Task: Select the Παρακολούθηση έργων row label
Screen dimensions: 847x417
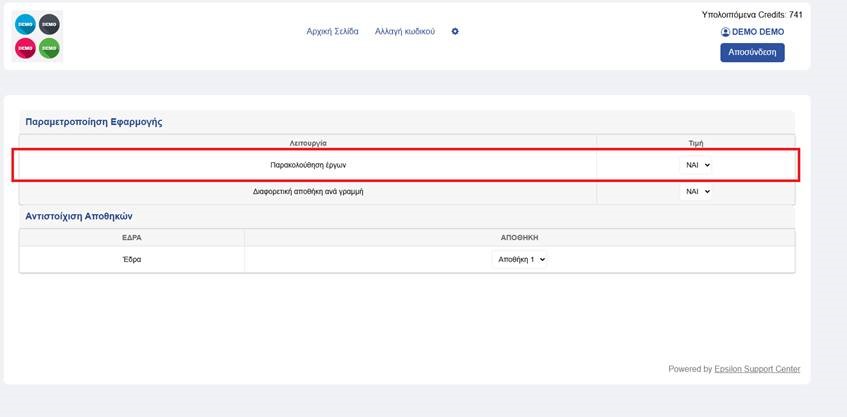Action: pos(308,165)
